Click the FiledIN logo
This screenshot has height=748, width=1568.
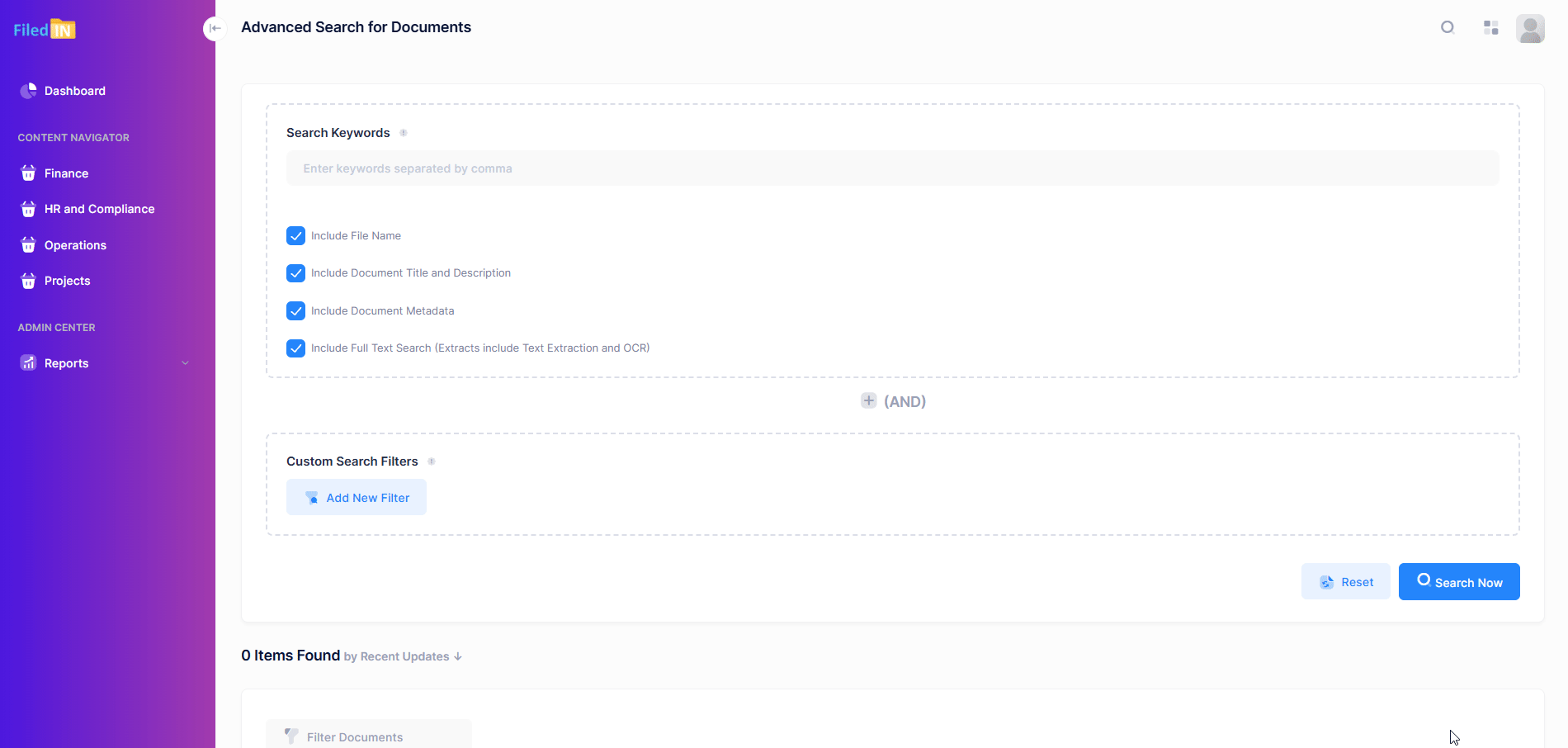45,30
